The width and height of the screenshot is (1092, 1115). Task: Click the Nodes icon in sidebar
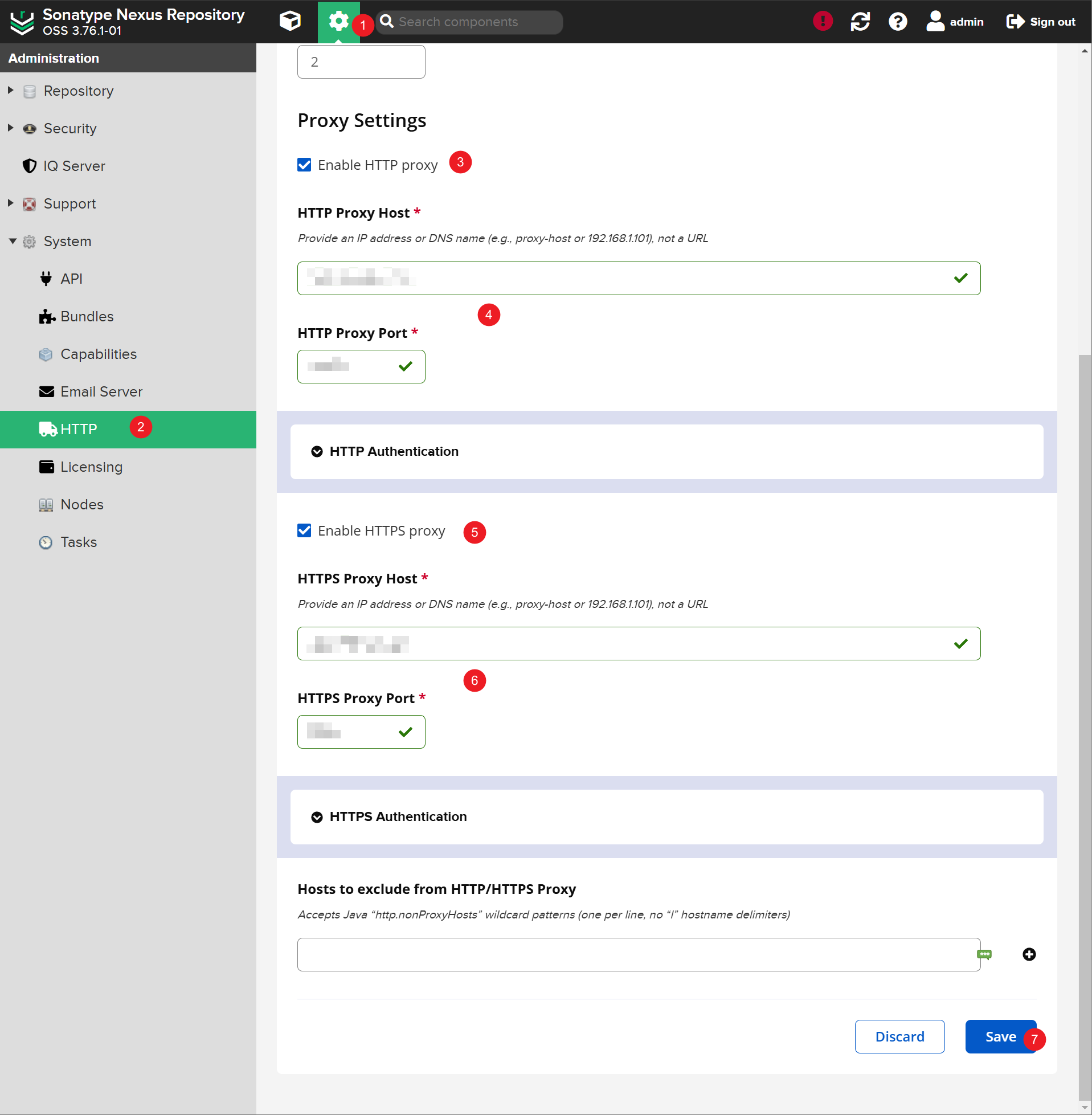[46, 505]
